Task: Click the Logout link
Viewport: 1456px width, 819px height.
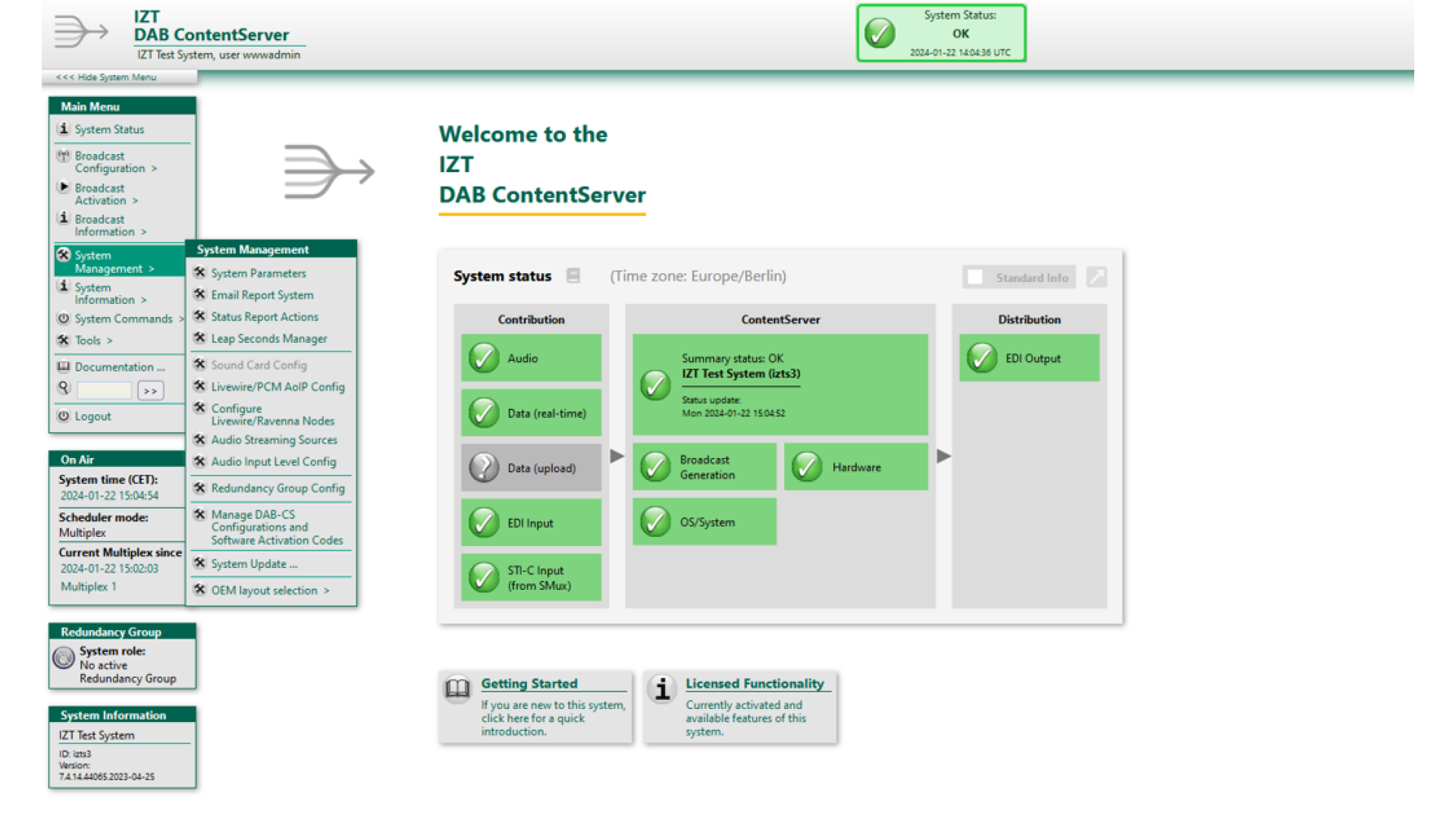Action: click(x=93, y=416)
